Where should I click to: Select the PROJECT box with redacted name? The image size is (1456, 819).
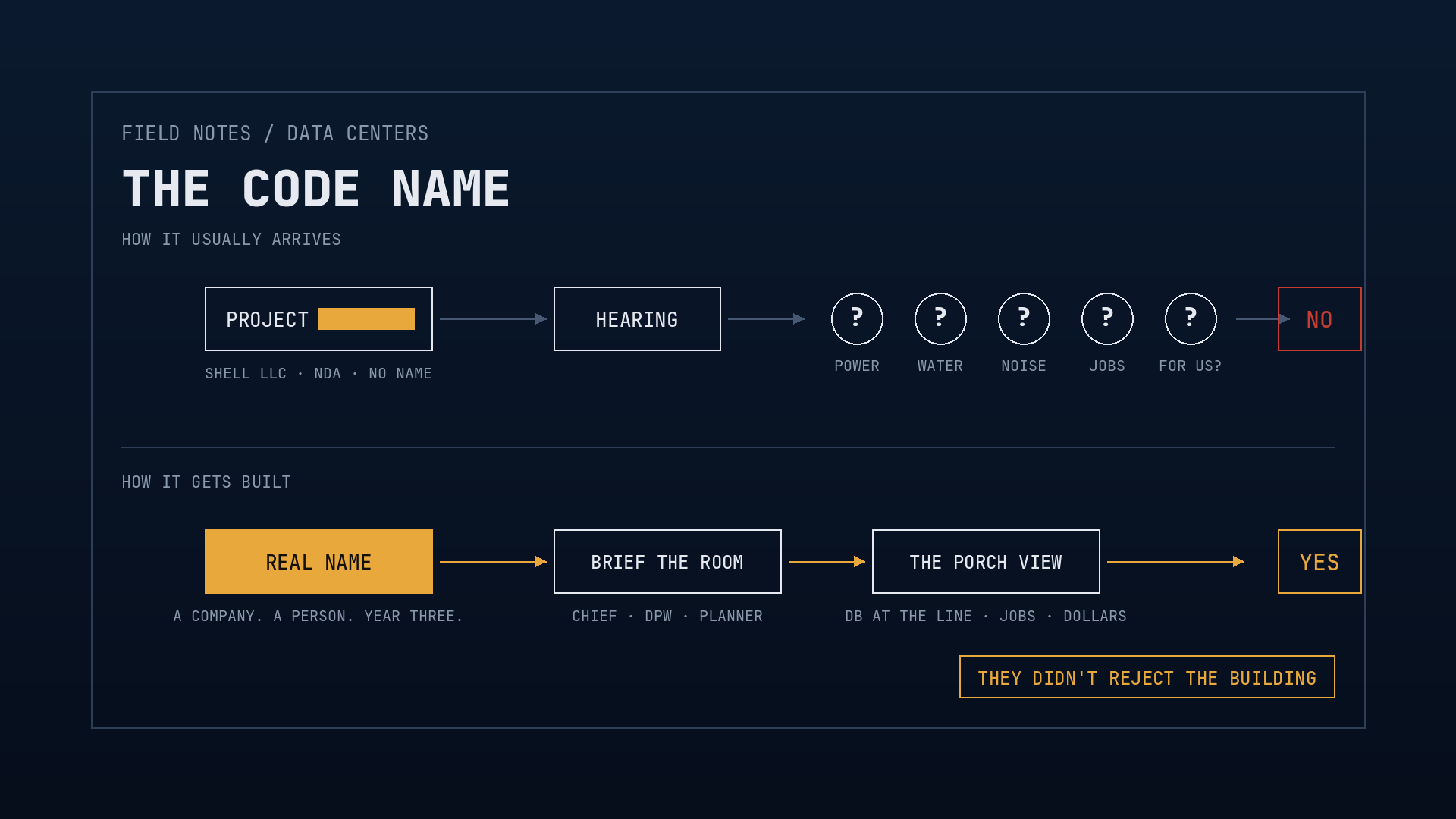(x=318, y=318)
